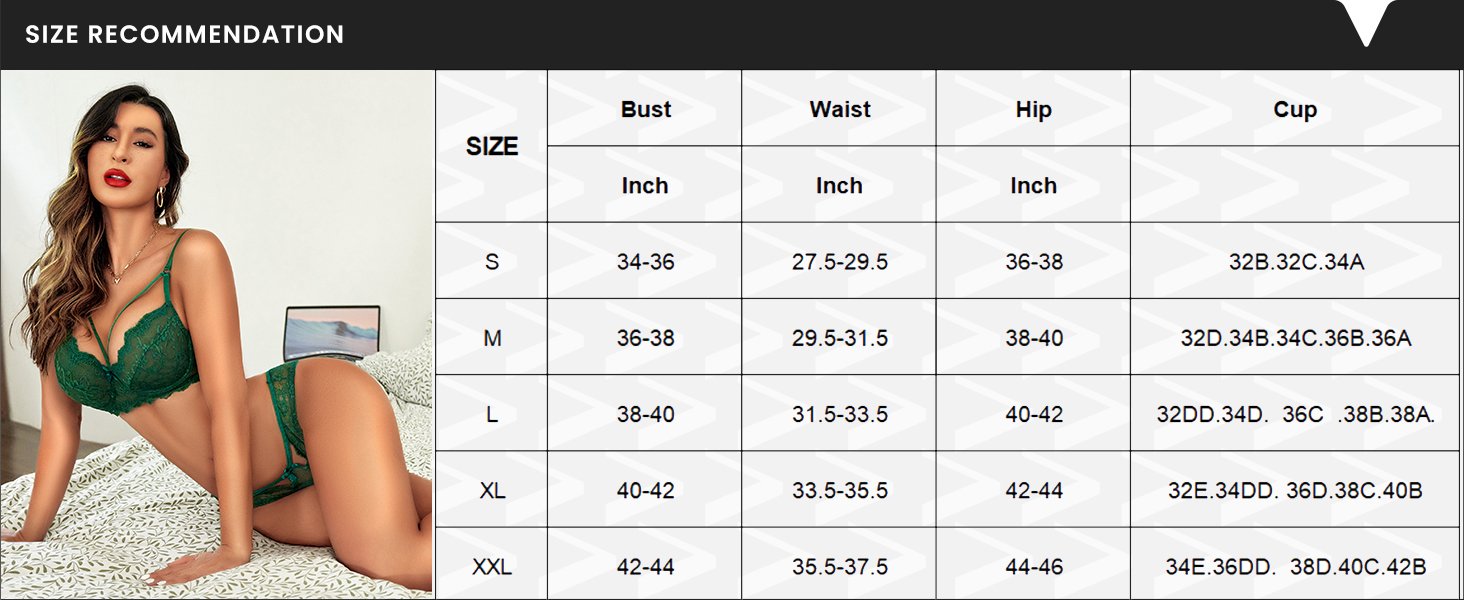The height and width of the screenshot is (600, 1464).
Task: Click the SIZE RECOMMENDATION header title
Action: pos(185,35)
